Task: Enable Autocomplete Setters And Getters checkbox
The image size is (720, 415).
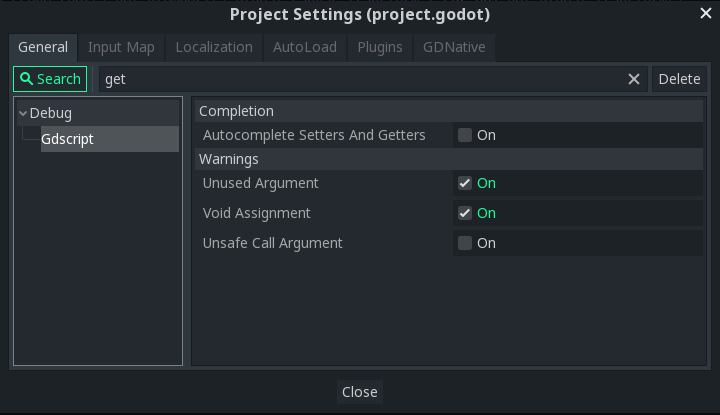Action: 465,135
